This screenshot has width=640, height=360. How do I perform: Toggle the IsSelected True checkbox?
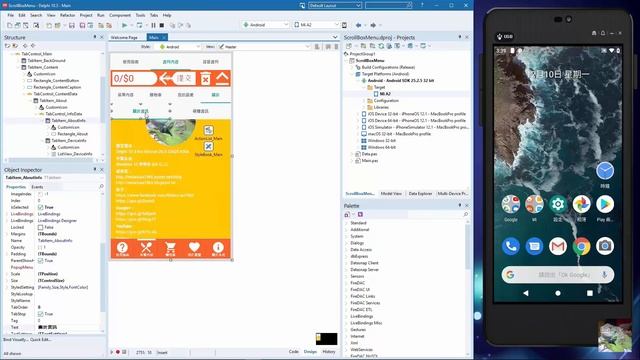[x=40, y=207]
